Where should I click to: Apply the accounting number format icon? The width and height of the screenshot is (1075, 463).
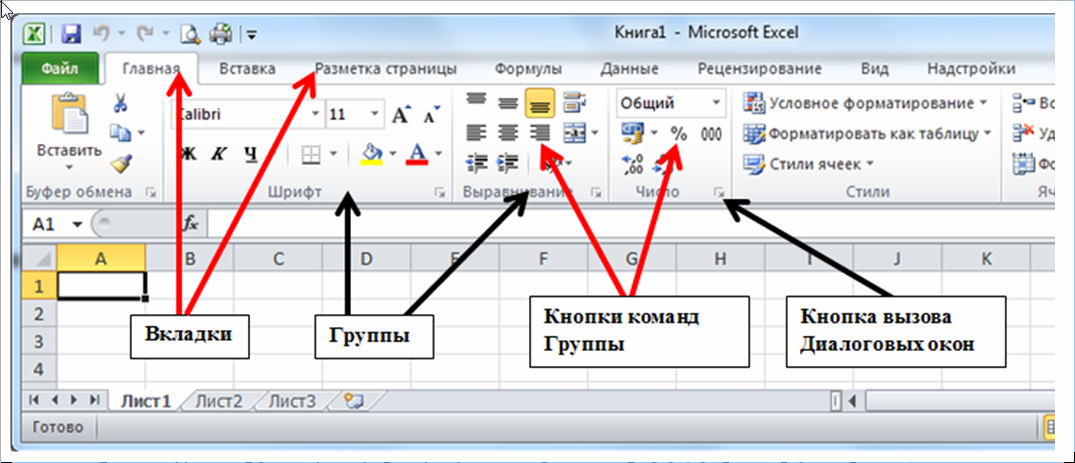(632, 132)
